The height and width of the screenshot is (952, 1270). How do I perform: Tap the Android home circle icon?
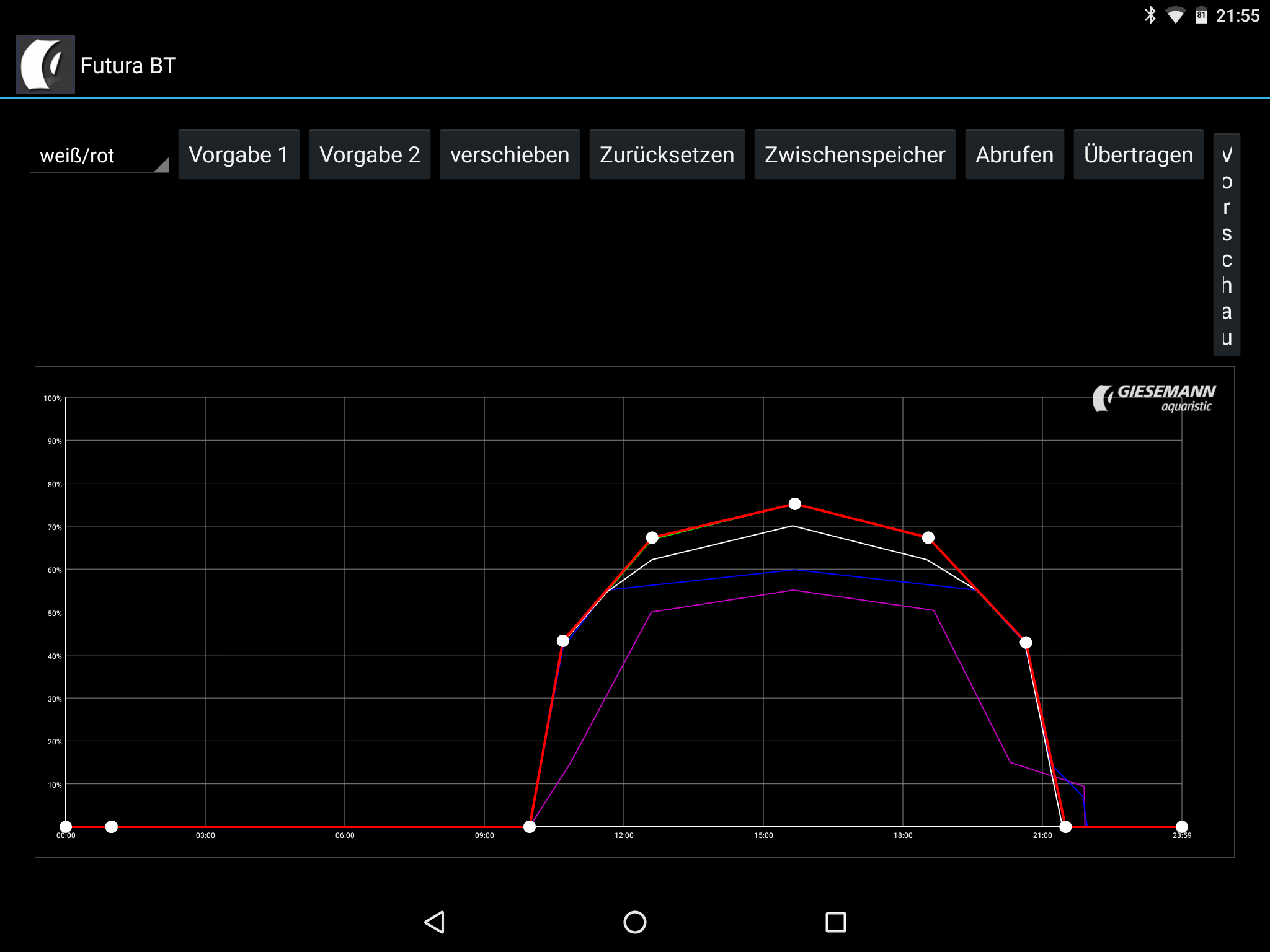(x=634, y=922)
